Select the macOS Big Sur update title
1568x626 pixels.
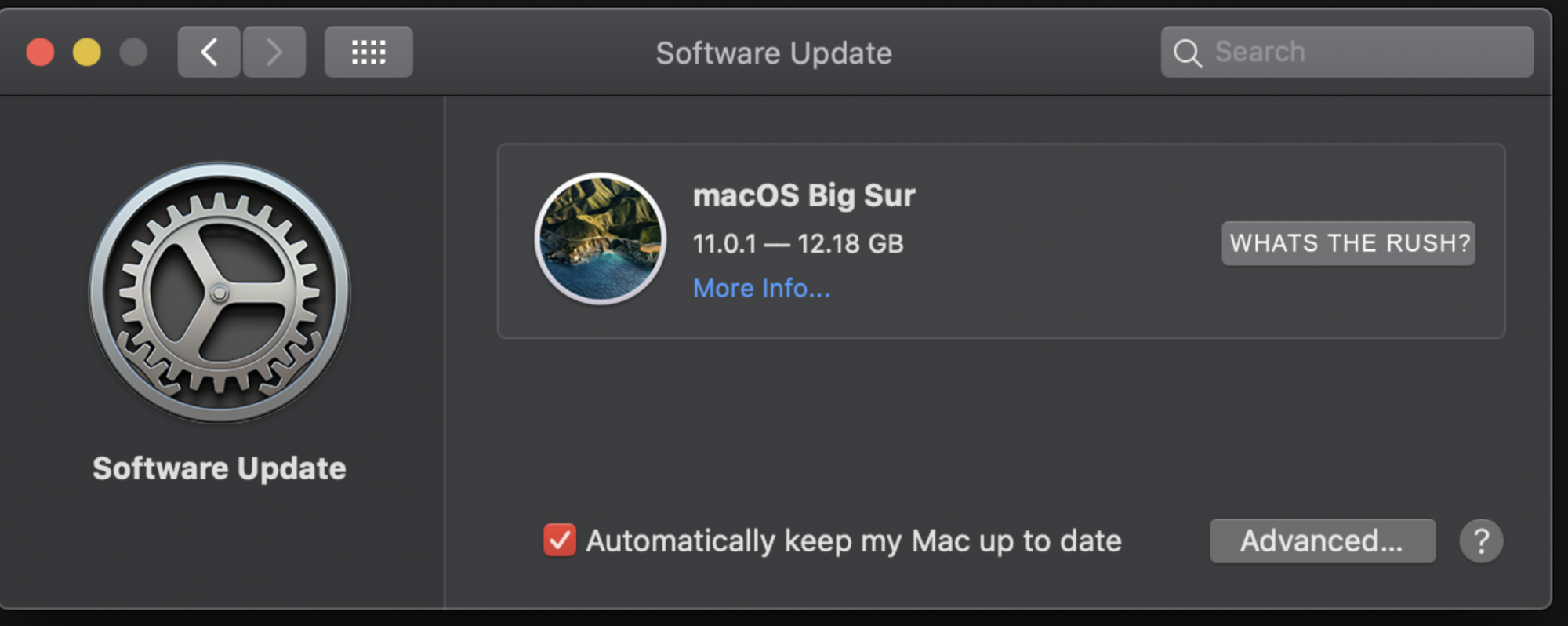pyautogui.click(x=804, y=195)
